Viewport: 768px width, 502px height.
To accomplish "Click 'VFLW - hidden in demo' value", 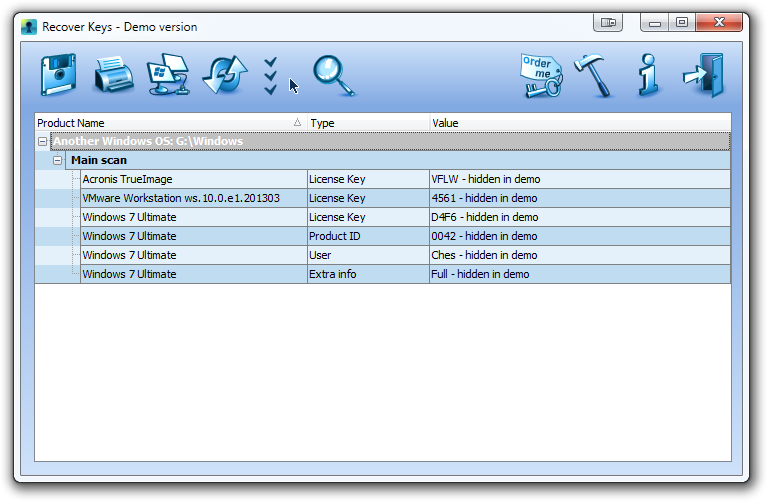I will (x=485, y=179).
